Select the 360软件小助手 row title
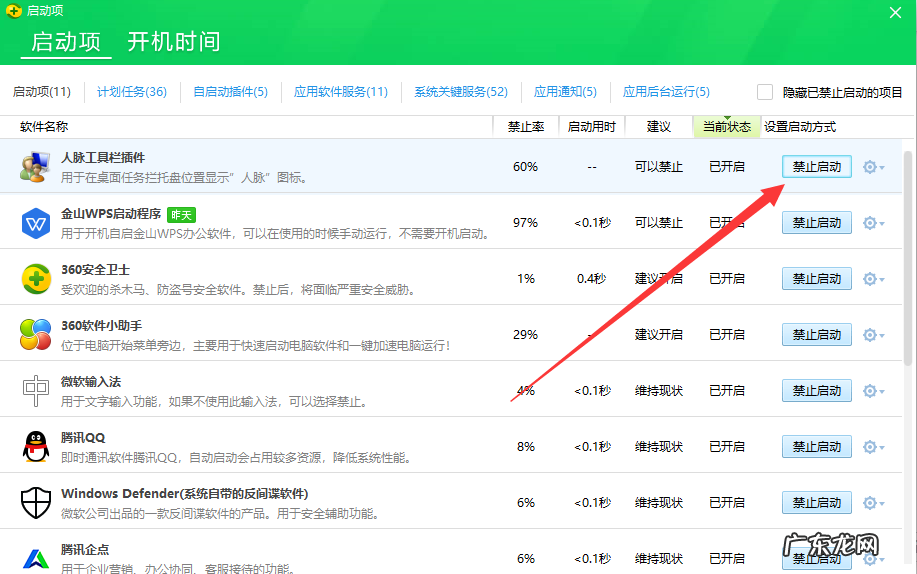Image resolution: width=917 pixels, height=574 pixels. click(102, 326)
